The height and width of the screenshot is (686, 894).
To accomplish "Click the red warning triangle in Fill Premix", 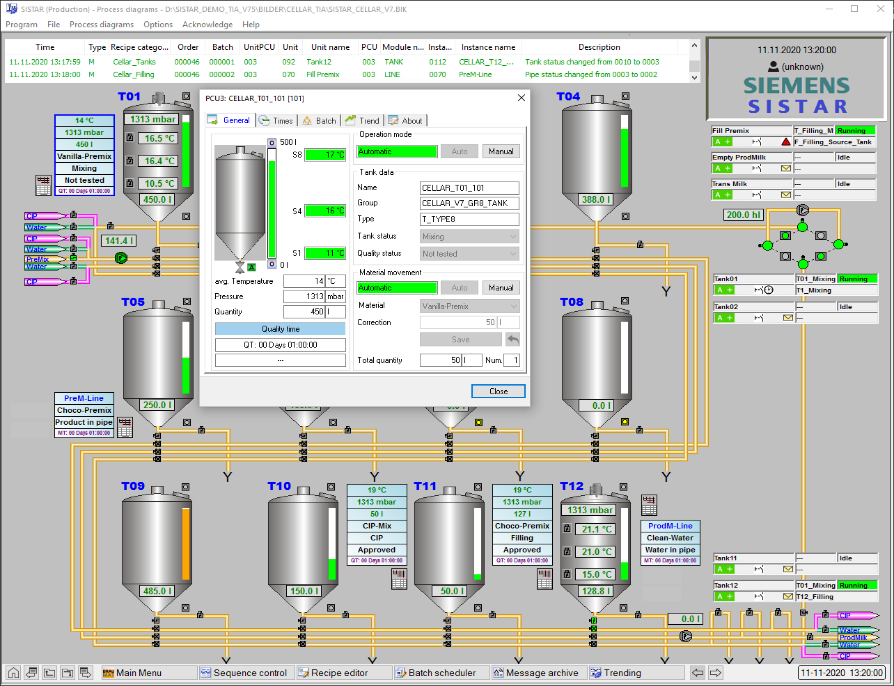I will [786, 141].
